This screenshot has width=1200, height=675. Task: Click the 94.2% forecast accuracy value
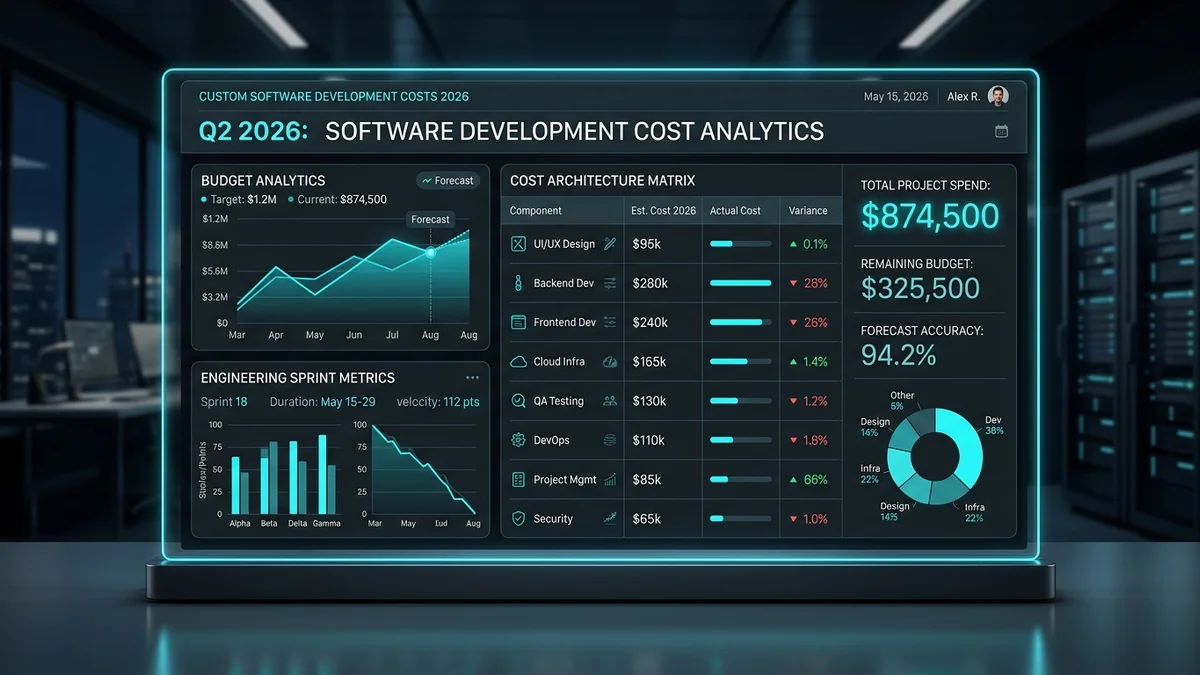898,354
